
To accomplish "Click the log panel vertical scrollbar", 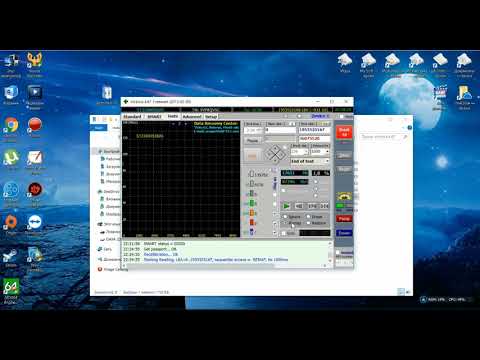I will click(x=330, y=252).
